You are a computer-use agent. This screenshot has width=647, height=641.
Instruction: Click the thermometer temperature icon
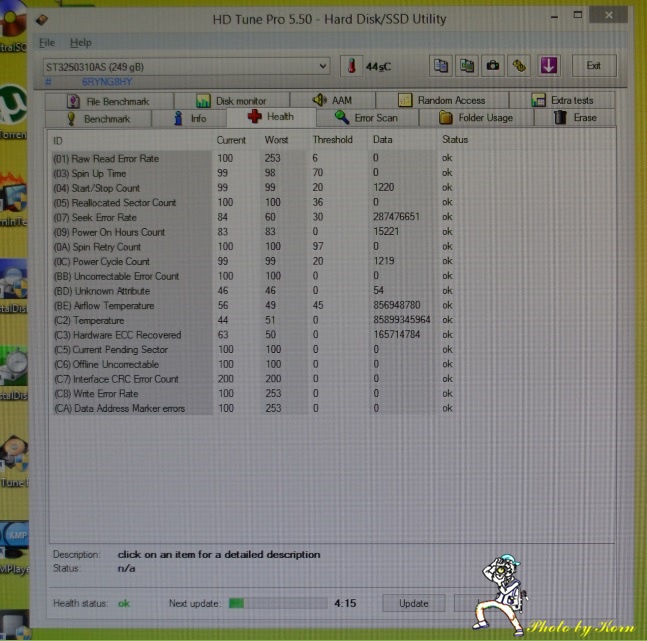pos(351,66)
